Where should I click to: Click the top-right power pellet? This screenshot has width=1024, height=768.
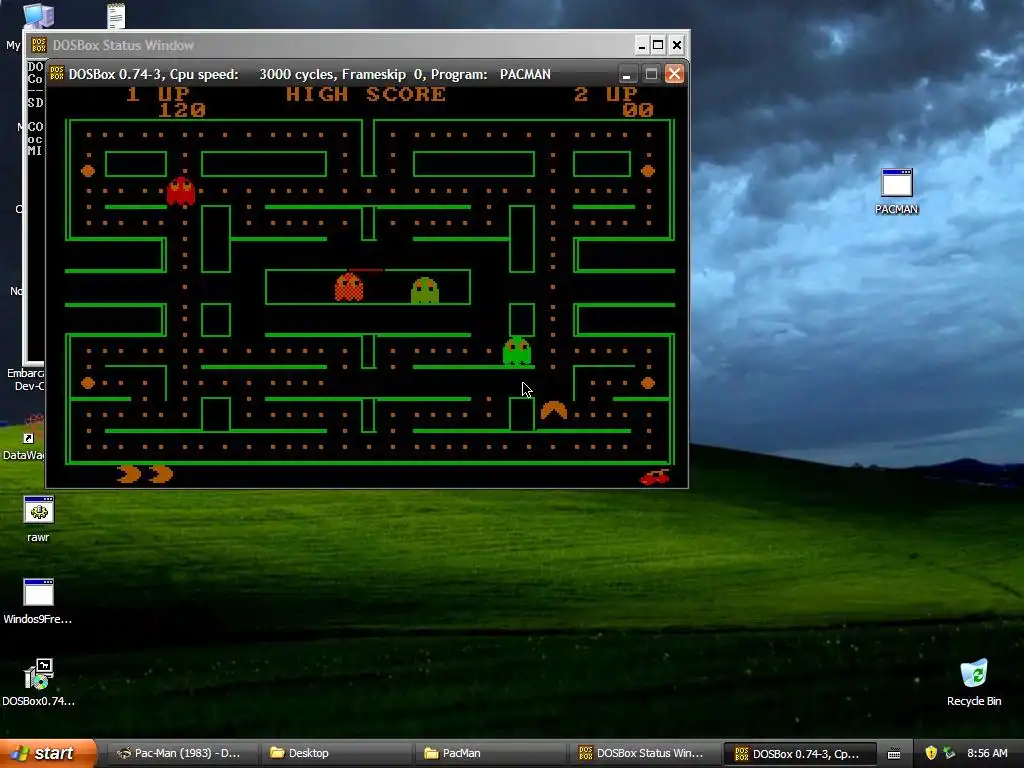click(648, 170)
